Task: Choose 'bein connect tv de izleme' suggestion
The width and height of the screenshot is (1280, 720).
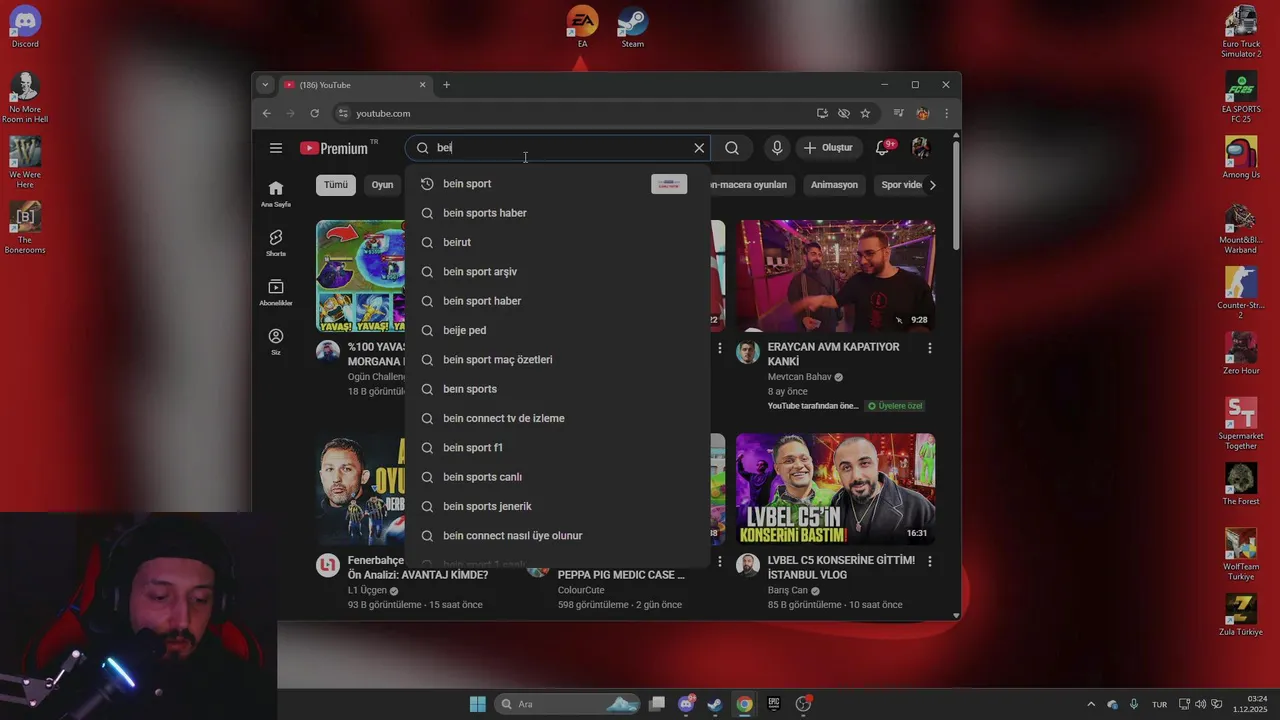Action: [x=557, y=418]
